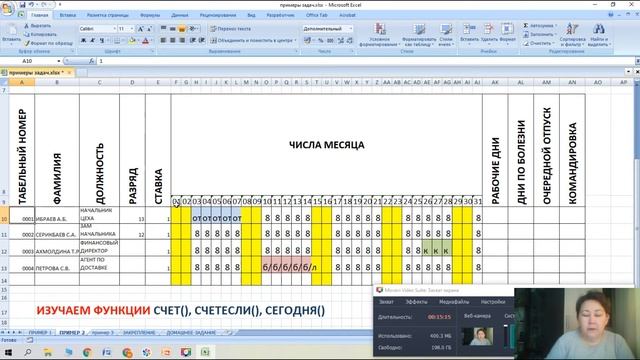Increase font size with the large A icon

pyautogui.click(x=140, y=29)
